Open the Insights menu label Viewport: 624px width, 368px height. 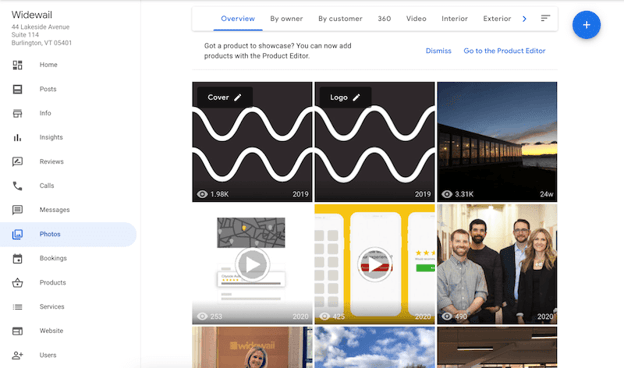(51, 137)
